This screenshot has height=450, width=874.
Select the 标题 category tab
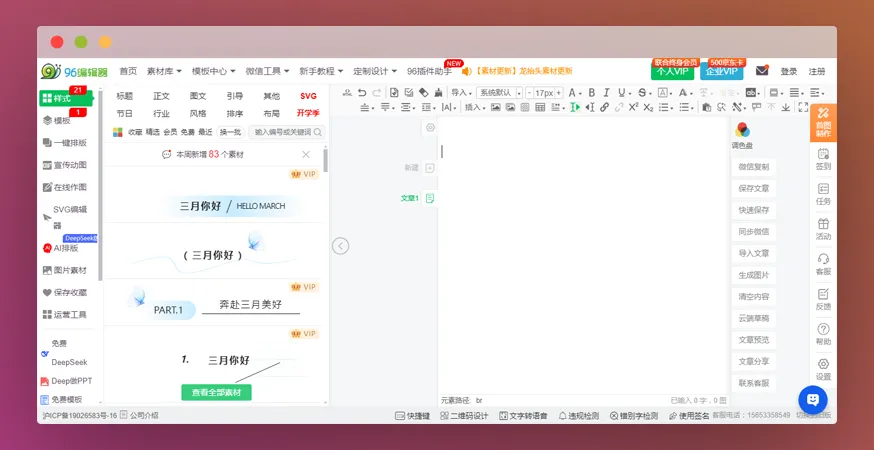124,96
